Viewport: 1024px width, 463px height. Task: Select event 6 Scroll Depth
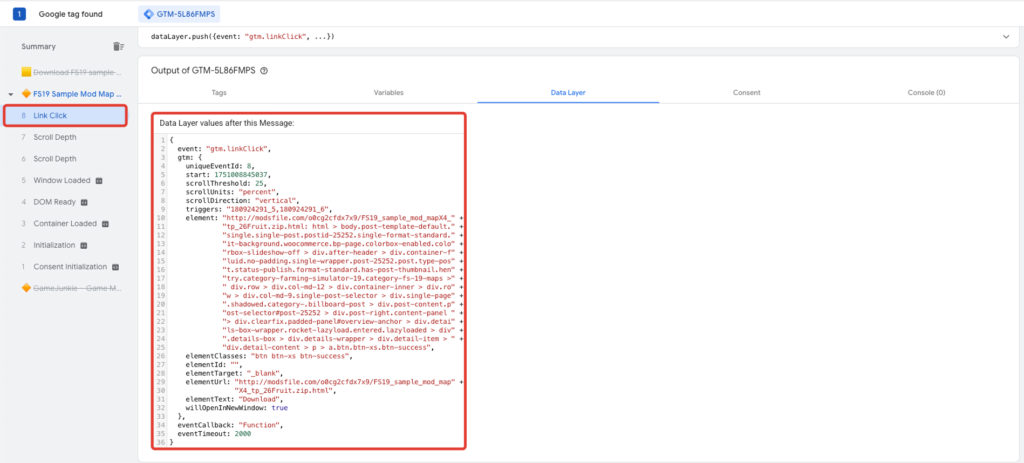tap(54, 159)
